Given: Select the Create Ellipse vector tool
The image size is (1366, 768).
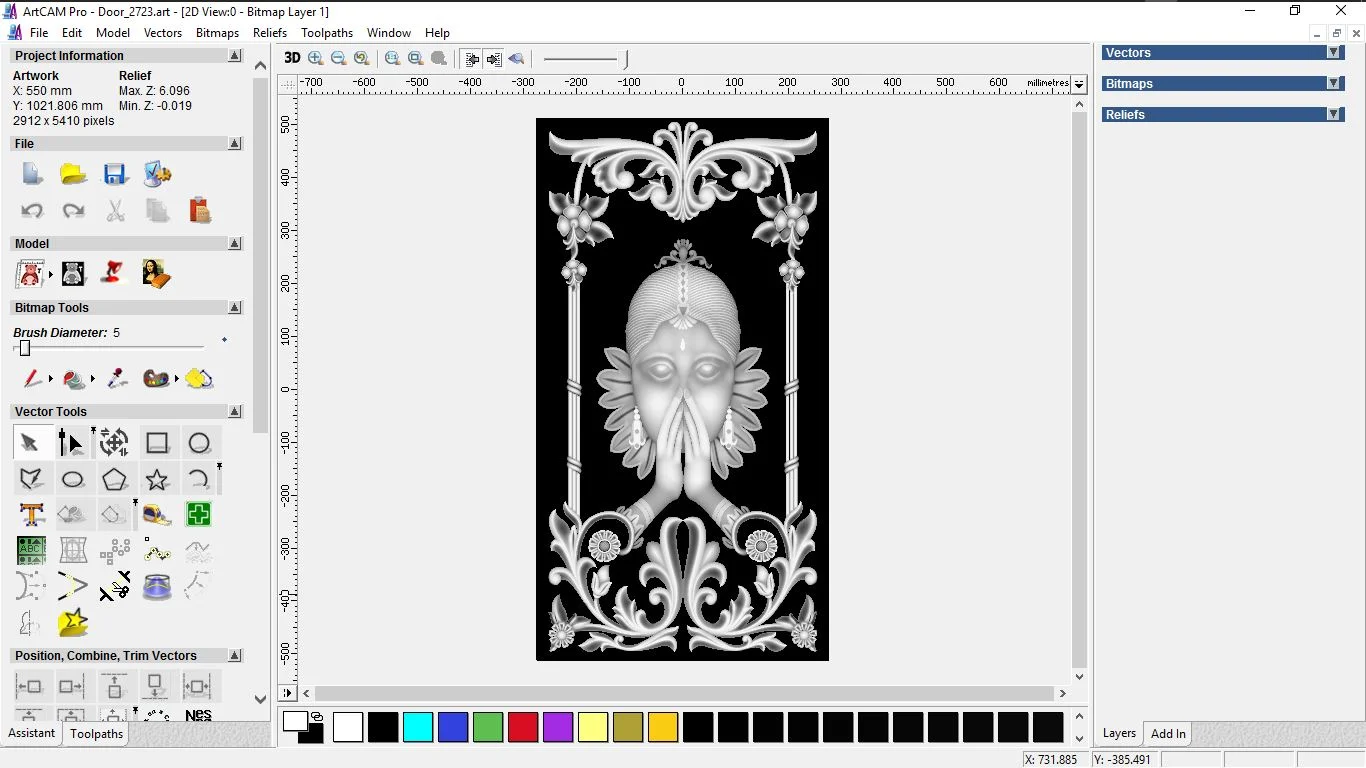Looking at the screenshot, I should pos(73,479).
